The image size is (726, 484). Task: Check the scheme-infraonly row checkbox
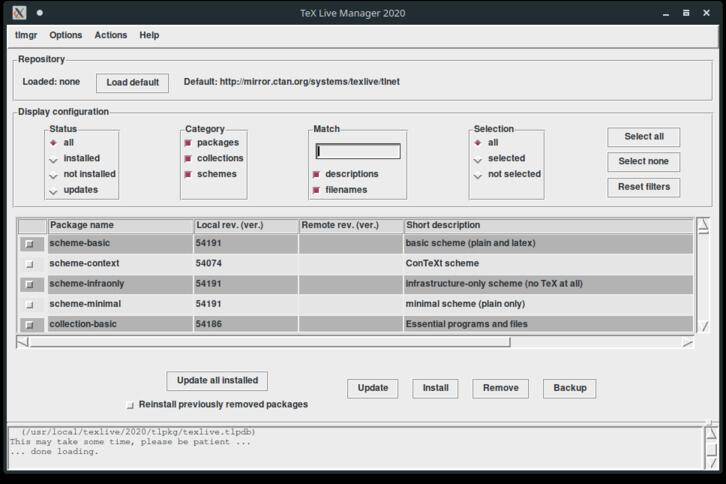coord(30,284)
